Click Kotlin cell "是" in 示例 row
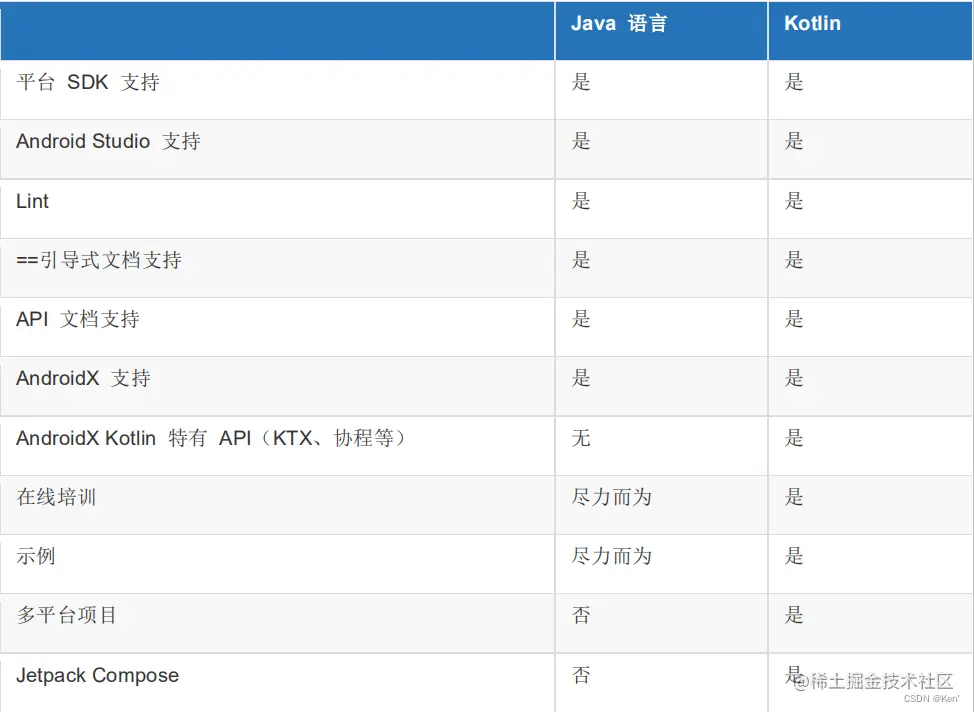This screenshot has height=712, width=974. [794, 555]
